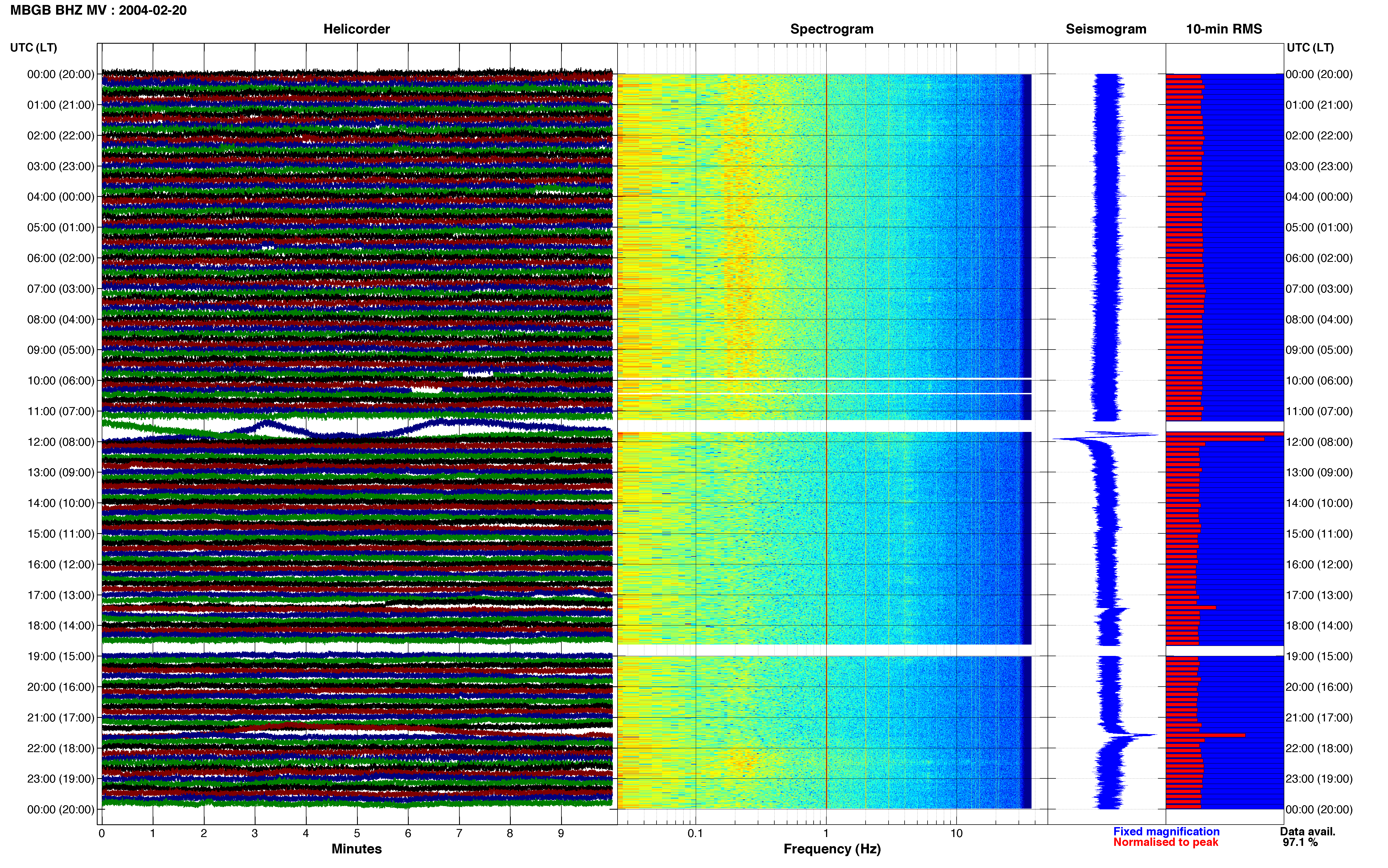
Task: Click the left '22:00 (18:00)' time label
Action: tap(61, 748)
